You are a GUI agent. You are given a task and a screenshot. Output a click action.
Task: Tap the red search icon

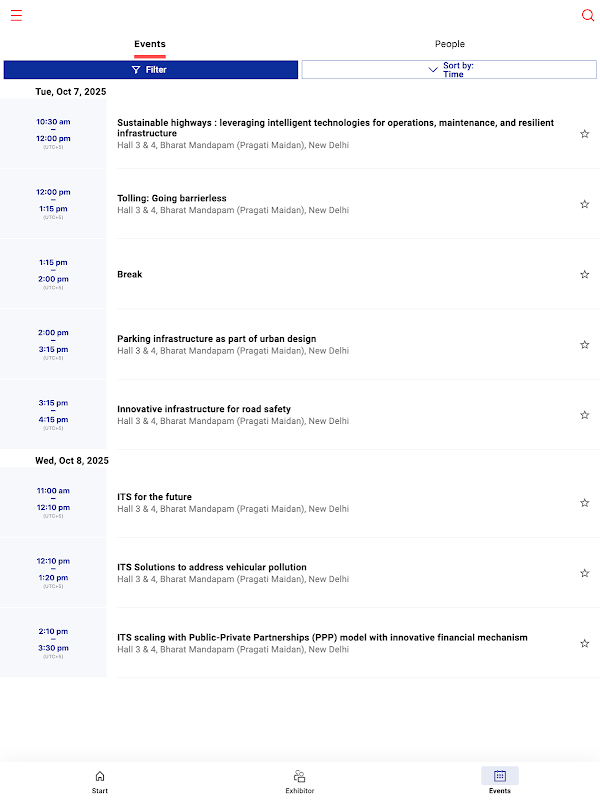588,15
